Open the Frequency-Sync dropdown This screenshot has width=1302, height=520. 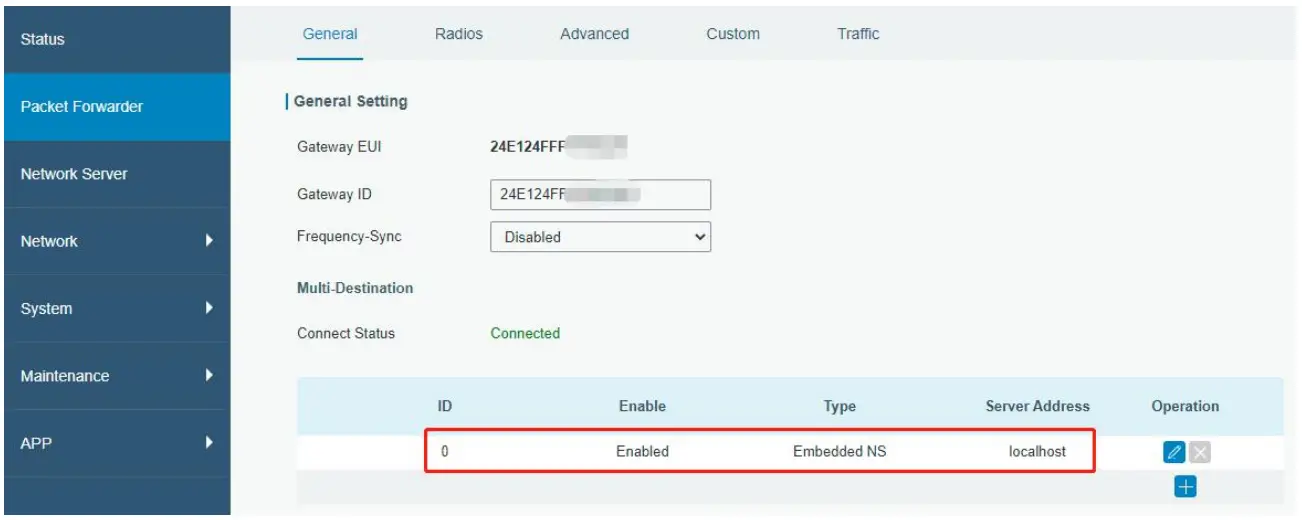[600, 237]
